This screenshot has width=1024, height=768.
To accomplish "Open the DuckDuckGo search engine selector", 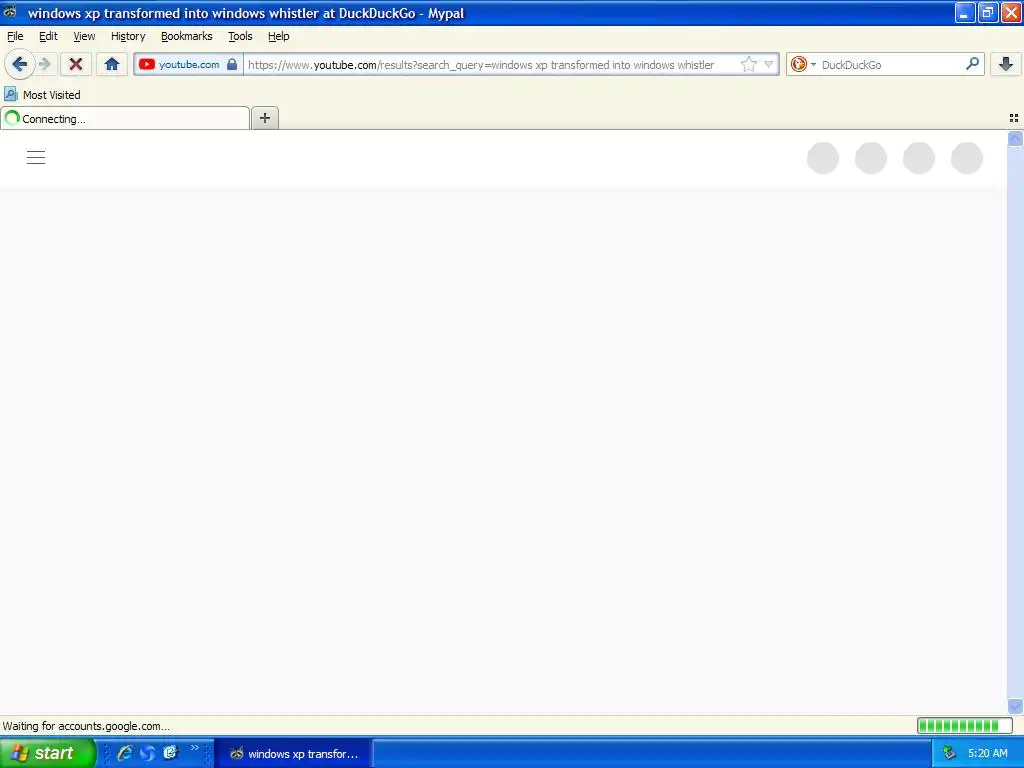I will [803, 64].
